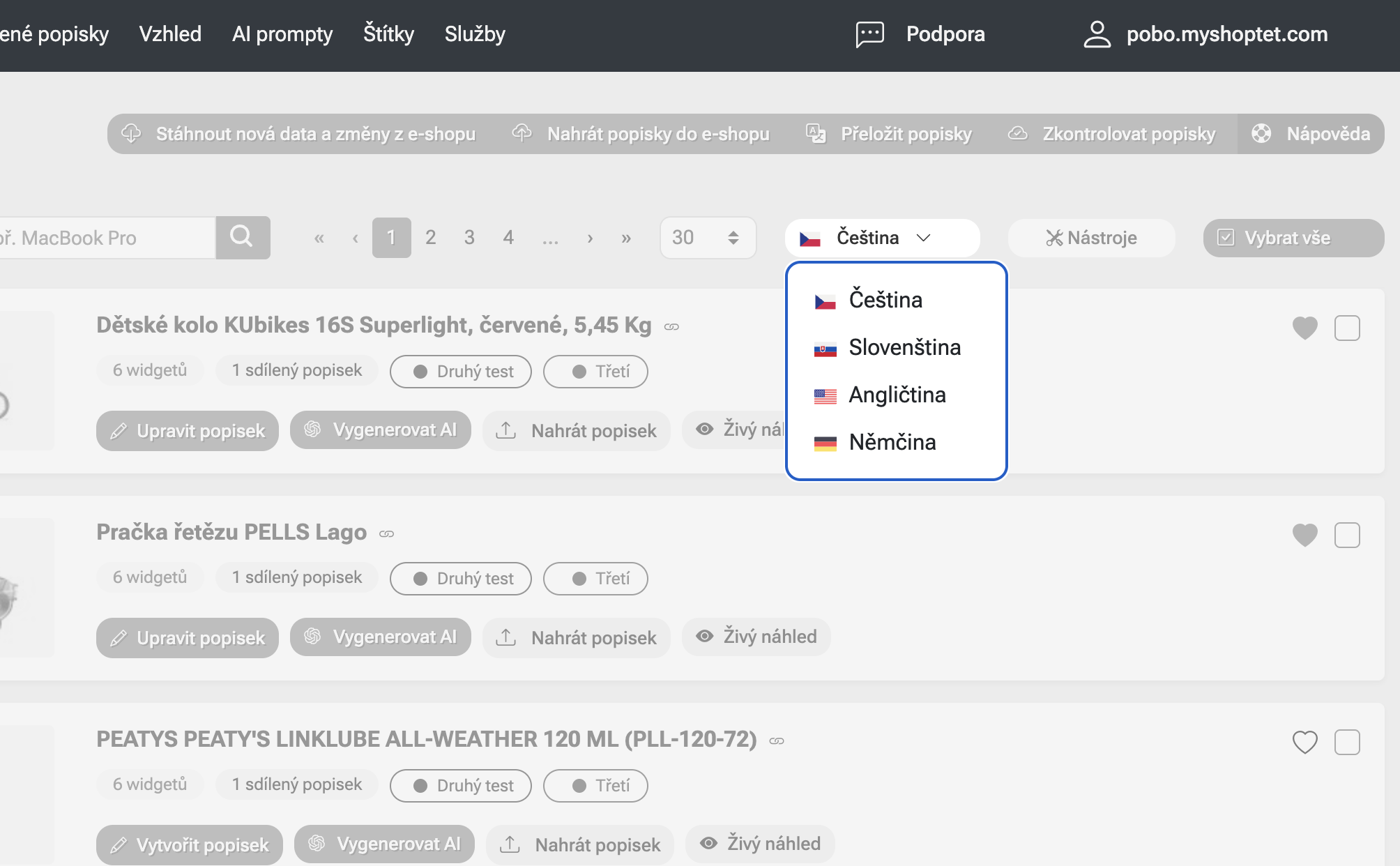Click Upravit popisek for Pračka řetězu
This screenshot has width=1400, height=866.
(x=188, y=637)
